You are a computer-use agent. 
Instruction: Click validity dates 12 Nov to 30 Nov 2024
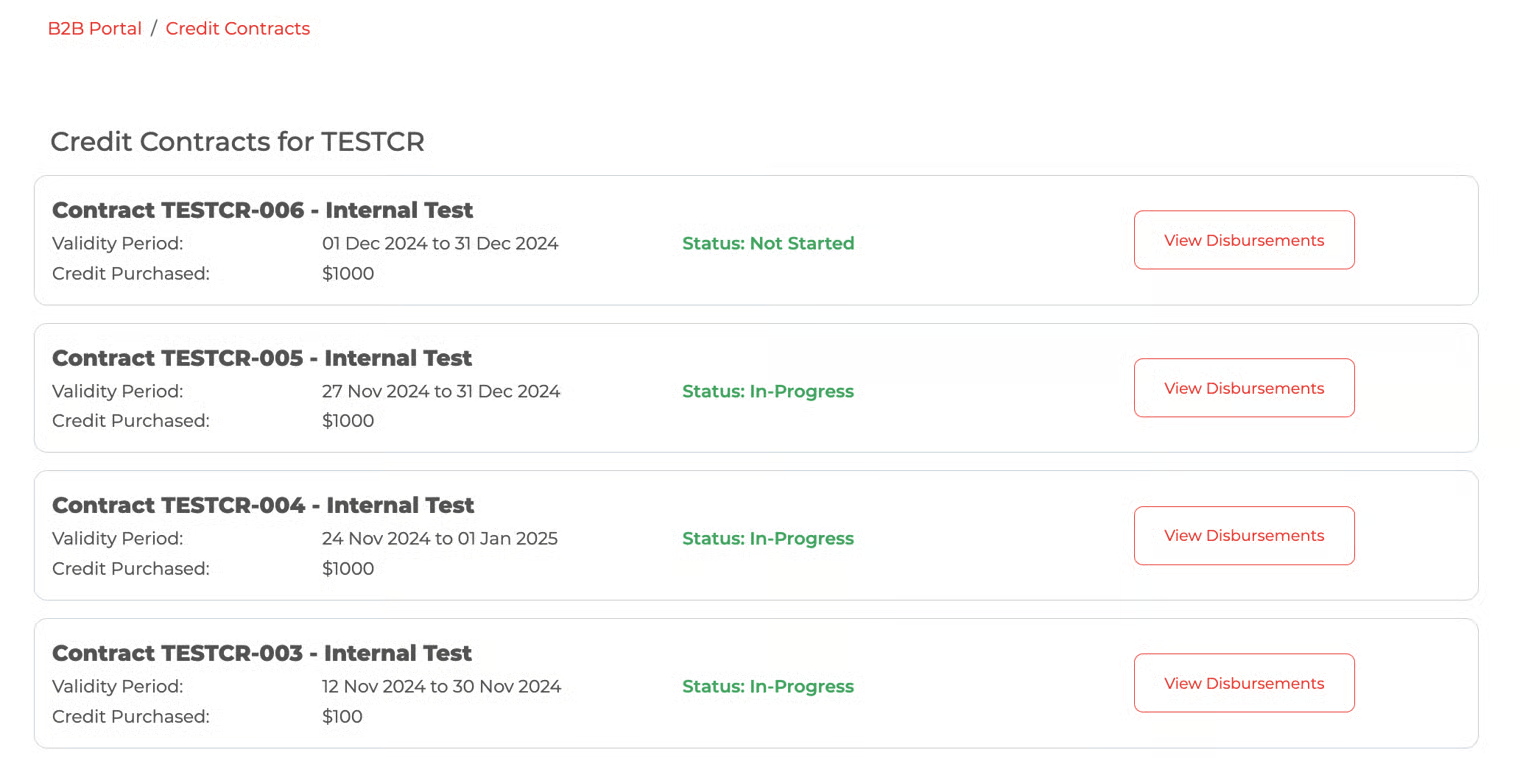pos(441,686)
